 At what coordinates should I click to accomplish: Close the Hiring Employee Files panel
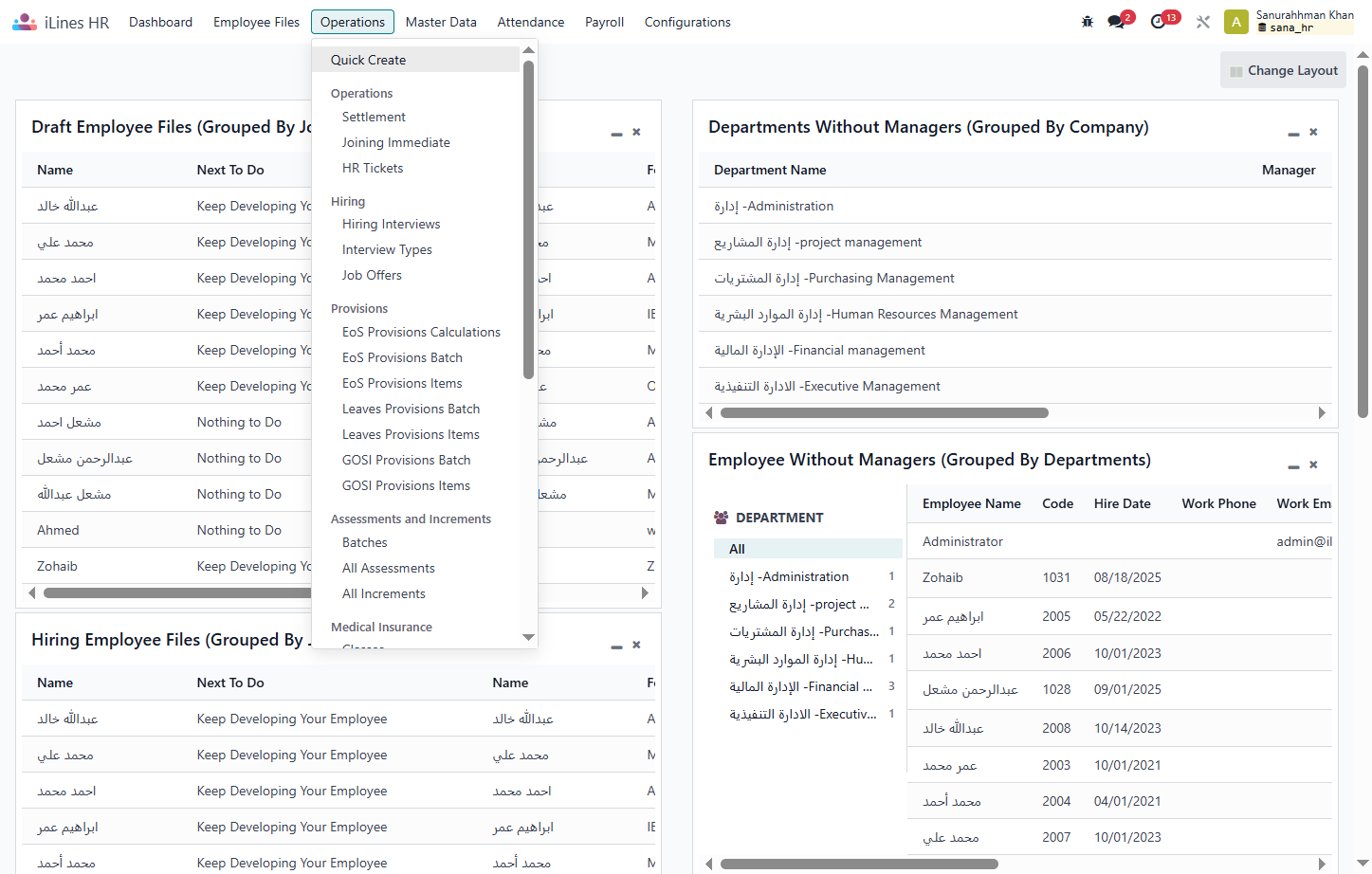pos(636,645)
